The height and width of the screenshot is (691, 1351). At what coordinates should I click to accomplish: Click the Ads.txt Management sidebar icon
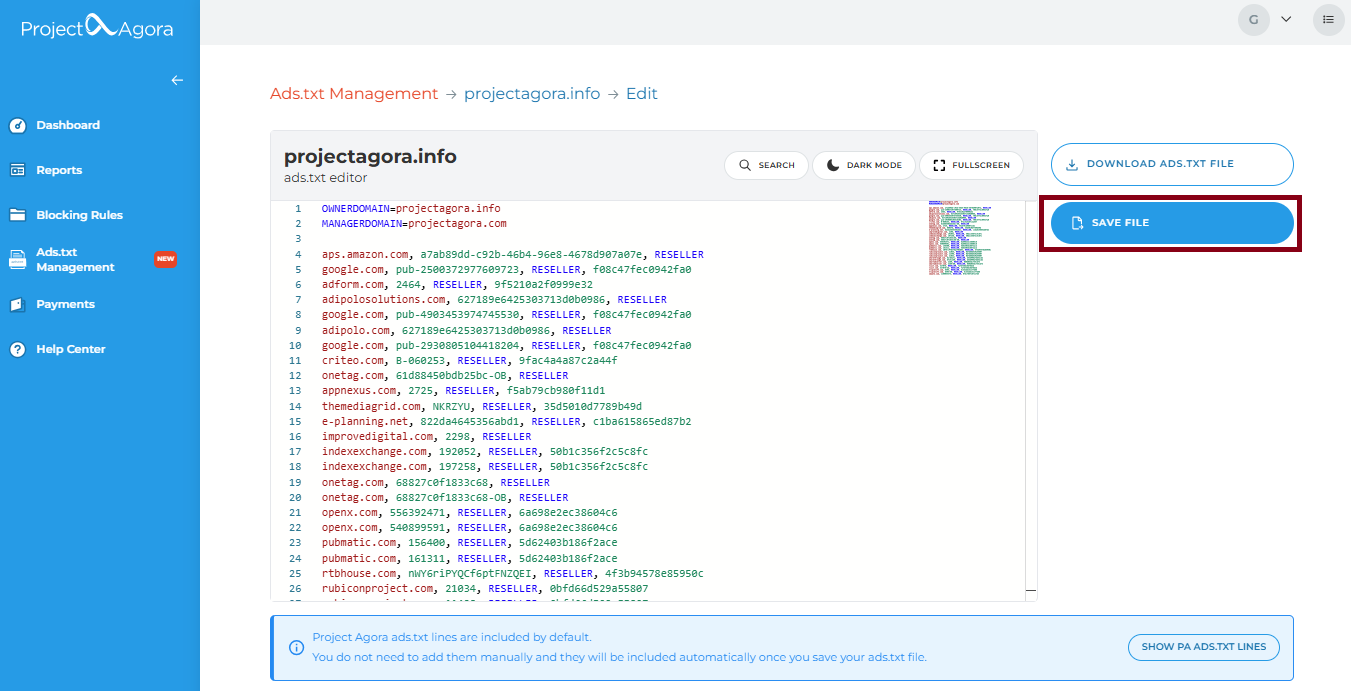click(17, 260)
